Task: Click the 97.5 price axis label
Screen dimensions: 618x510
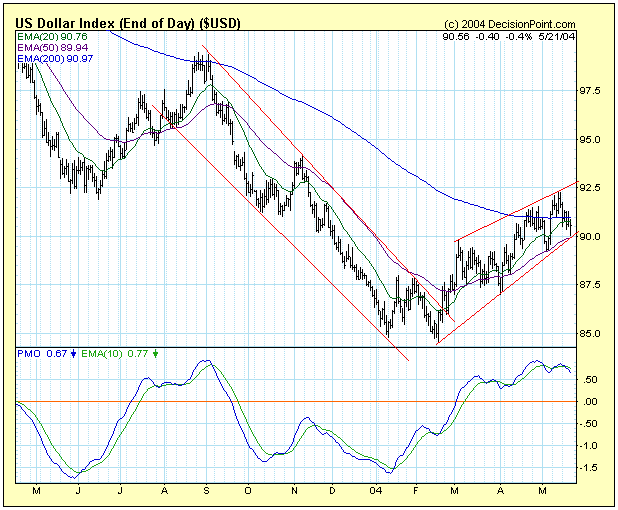Action: click(591, 91)
